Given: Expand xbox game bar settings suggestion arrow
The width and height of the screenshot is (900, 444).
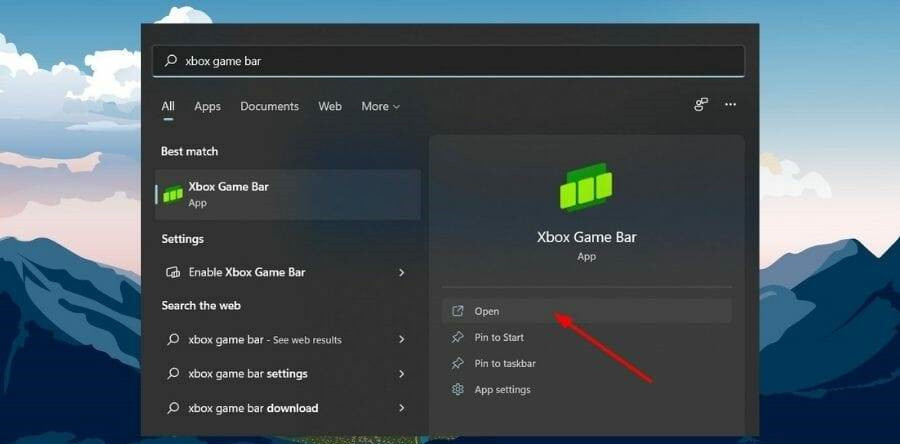Looking at the screenshot, I should [402, 374].
